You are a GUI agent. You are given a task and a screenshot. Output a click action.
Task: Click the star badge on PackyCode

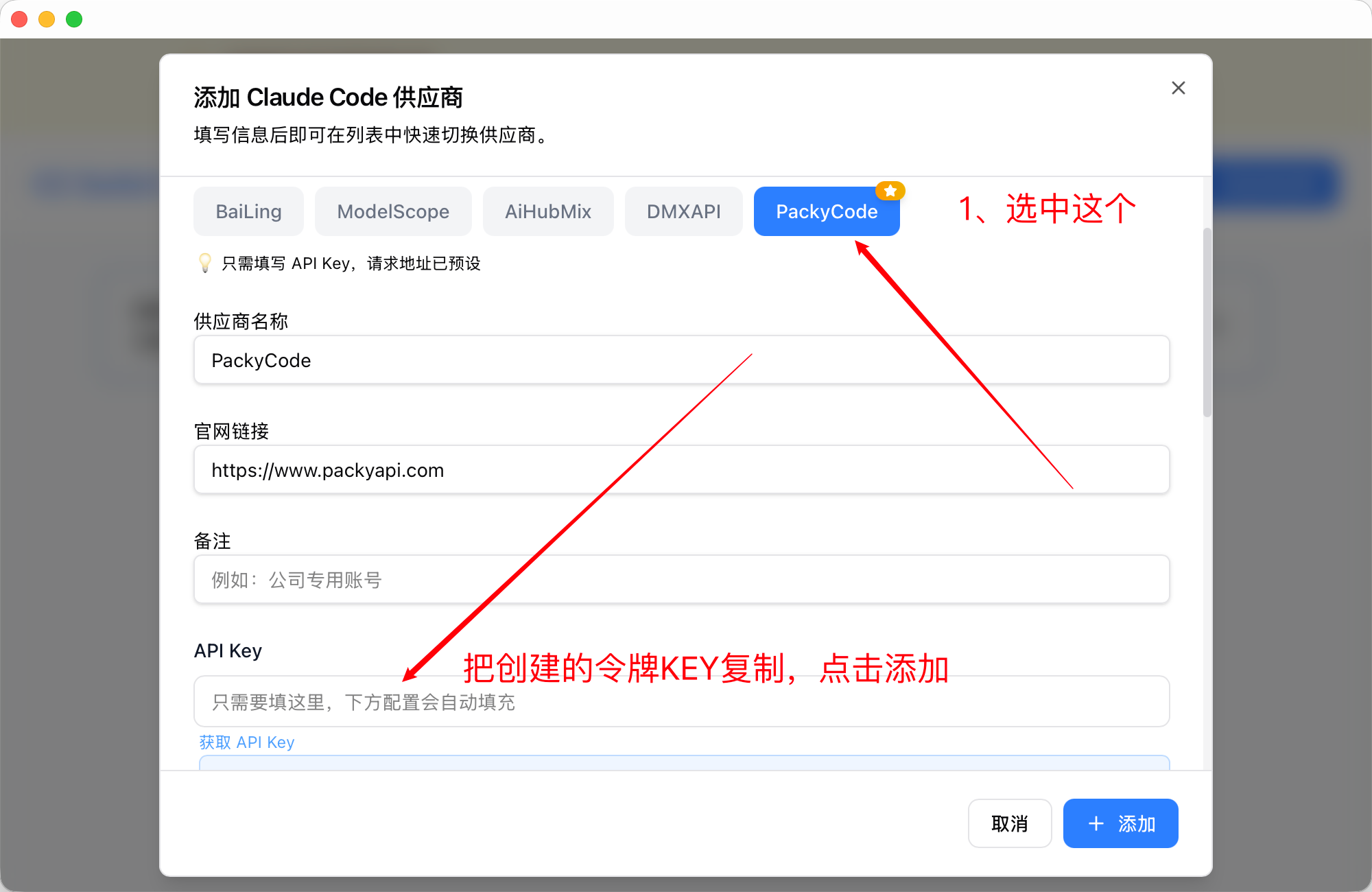pos(890,190)
